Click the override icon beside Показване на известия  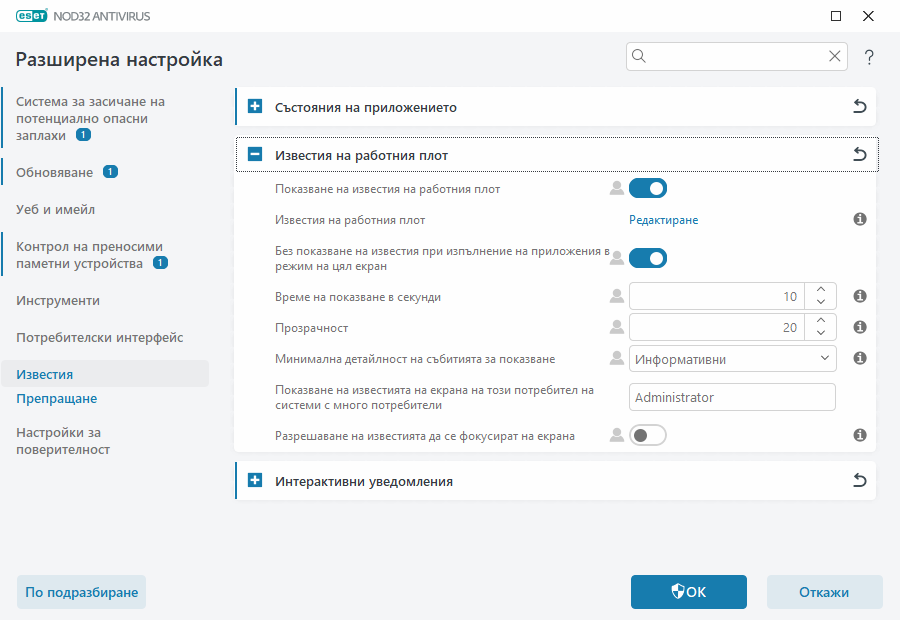(x=616, y=188)
